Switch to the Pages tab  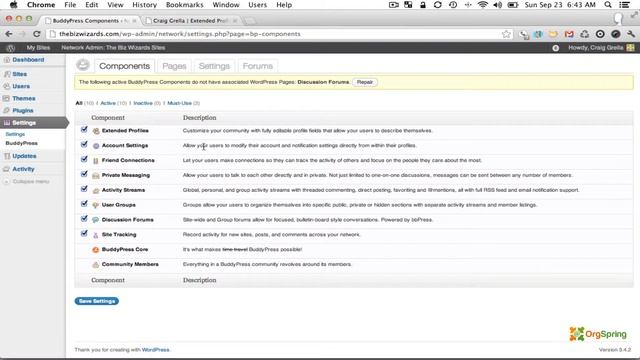pos(174,66)
